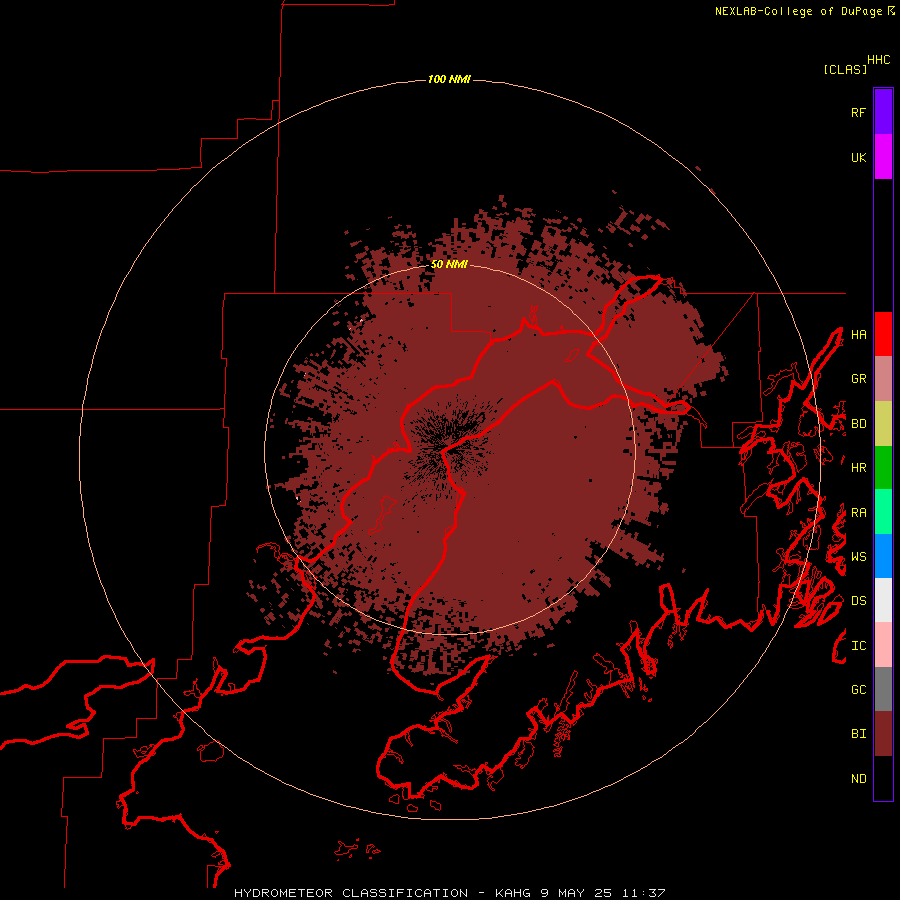The image size is (900, 900).
Task: Click the 9 MAY 25 date text
Action: click(x=576, y=893)
